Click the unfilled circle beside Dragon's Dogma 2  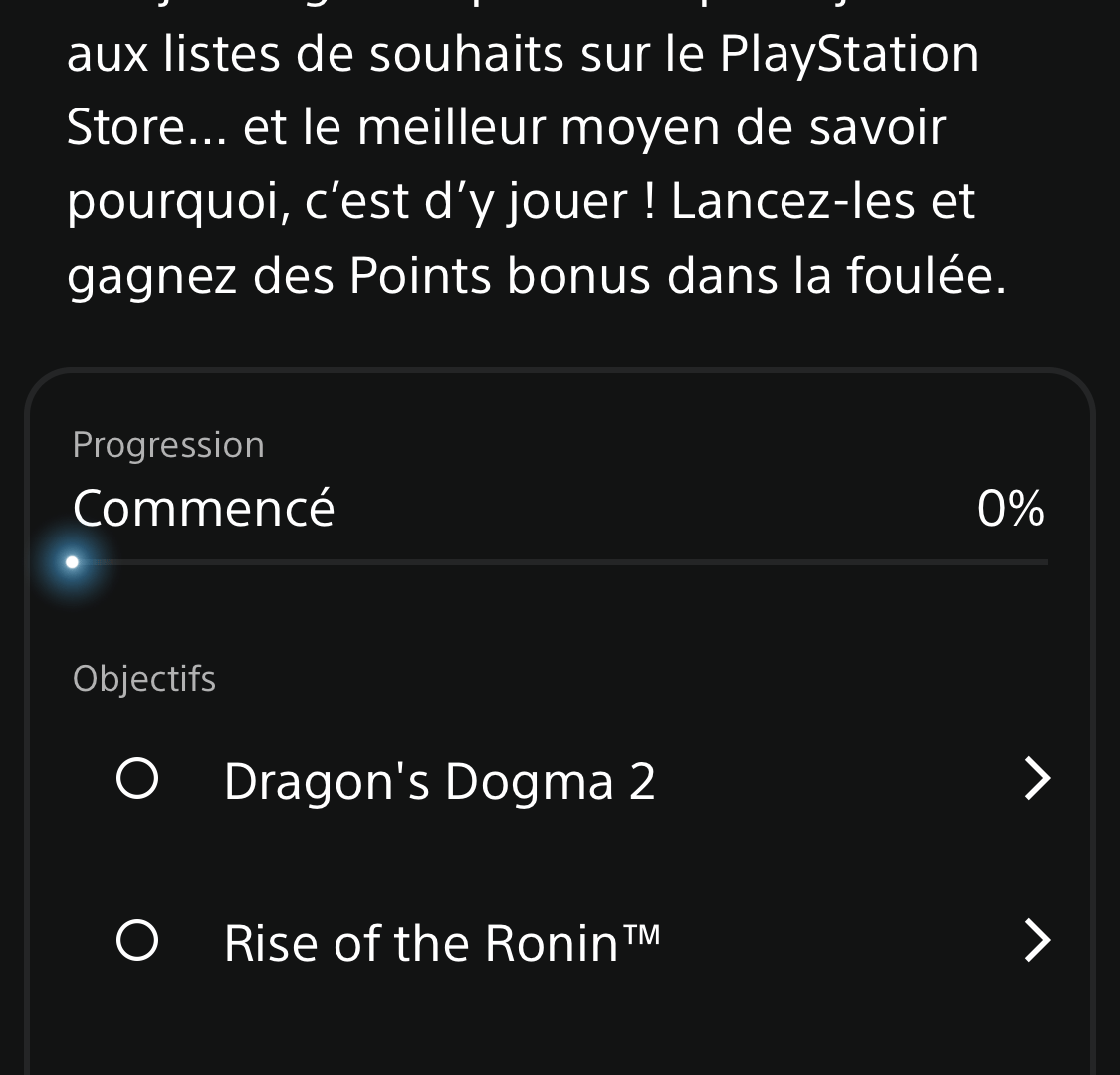[x=137, y=778]
